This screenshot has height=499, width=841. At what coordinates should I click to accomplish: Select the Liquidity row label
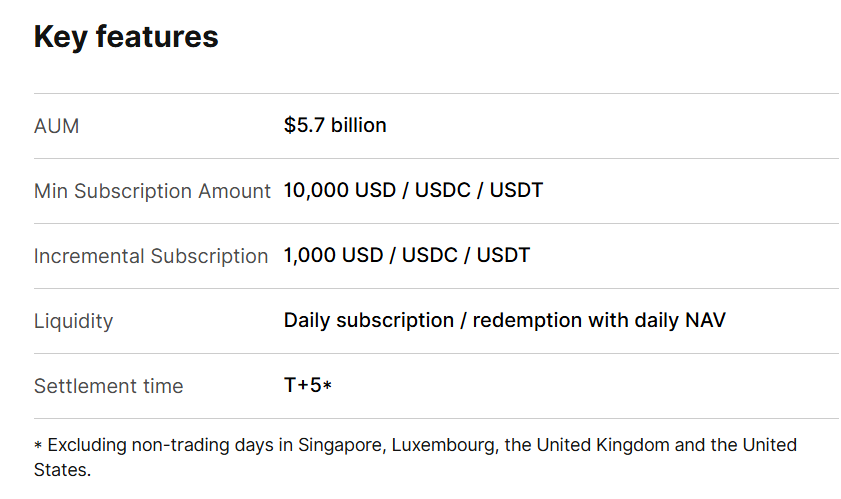tap(73, 321)
